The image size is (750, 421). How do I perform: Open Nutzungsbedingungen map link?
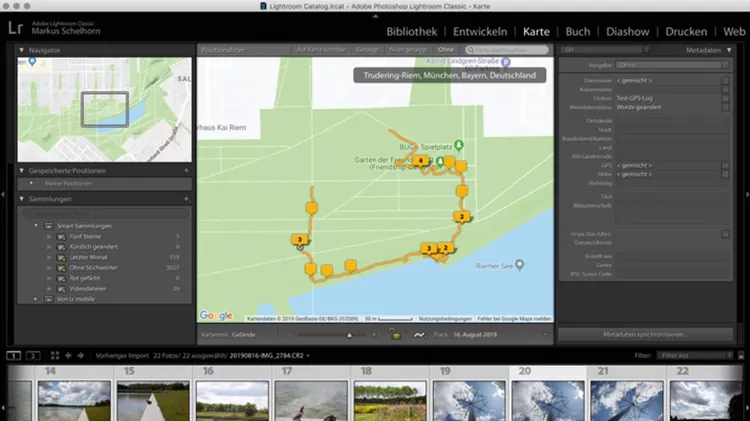tap(445, 319)
